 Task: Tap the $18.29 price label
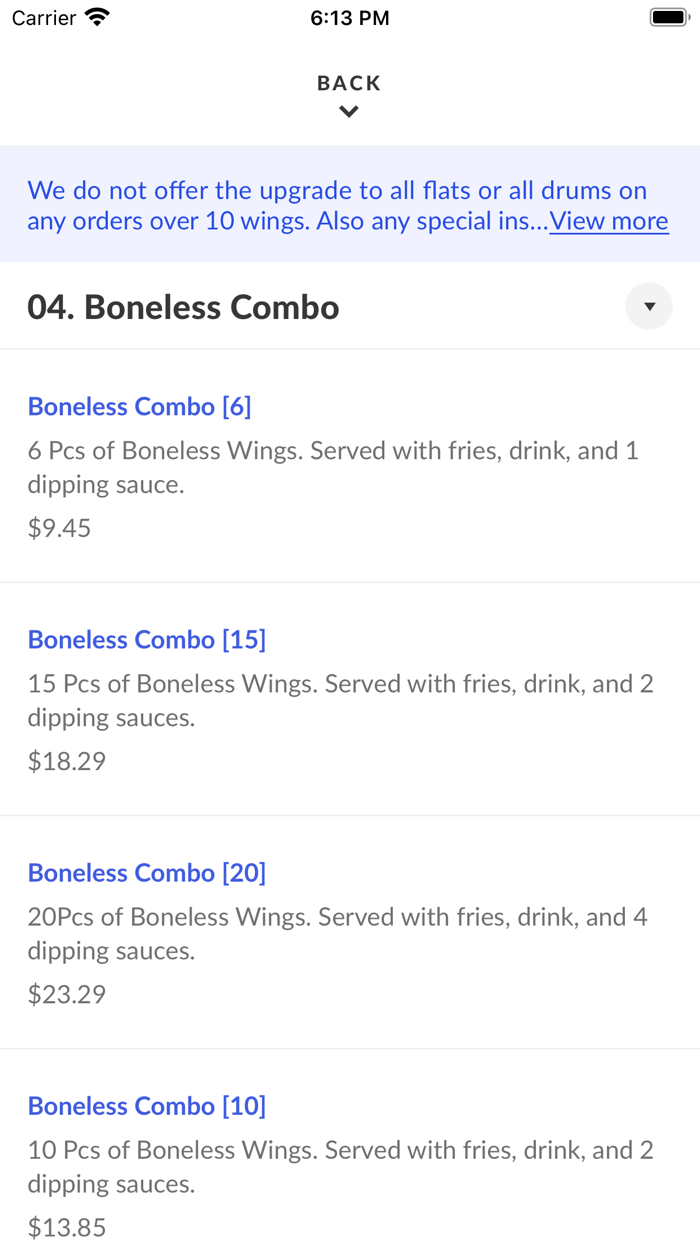(66, 760)
